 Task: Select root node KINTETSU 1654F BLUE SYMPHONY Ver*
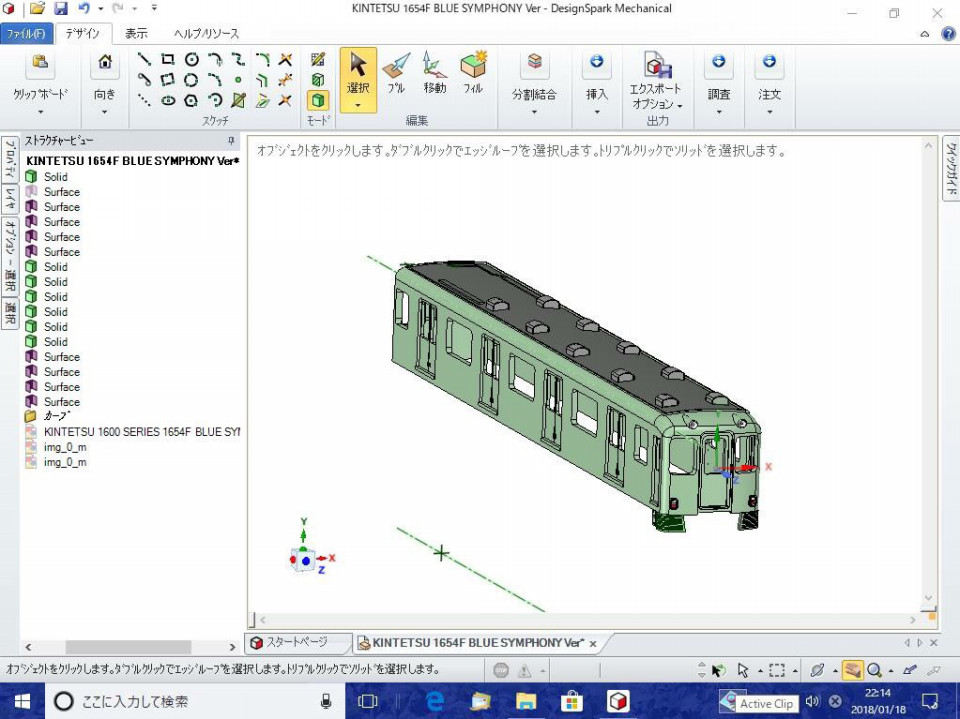132,161
